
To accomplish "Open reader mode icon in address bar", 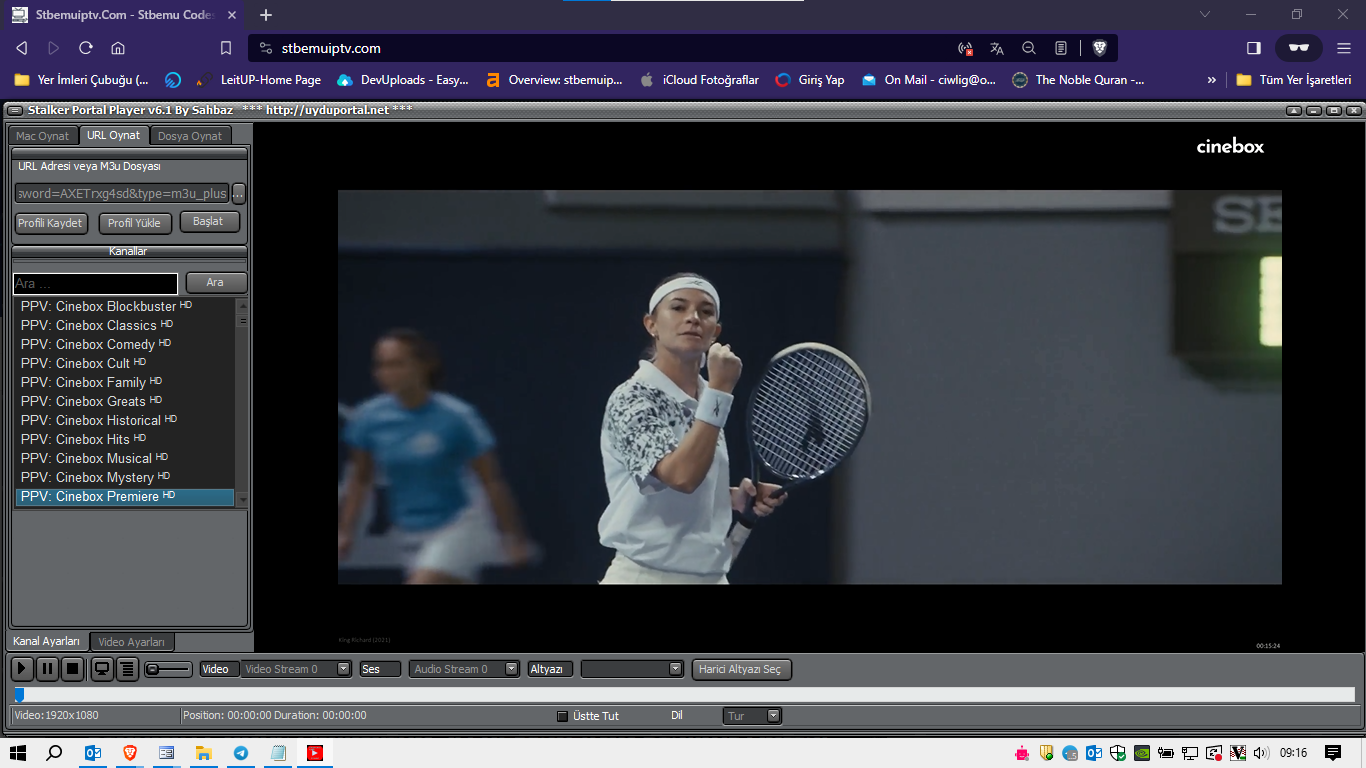I will point(1061,48).
